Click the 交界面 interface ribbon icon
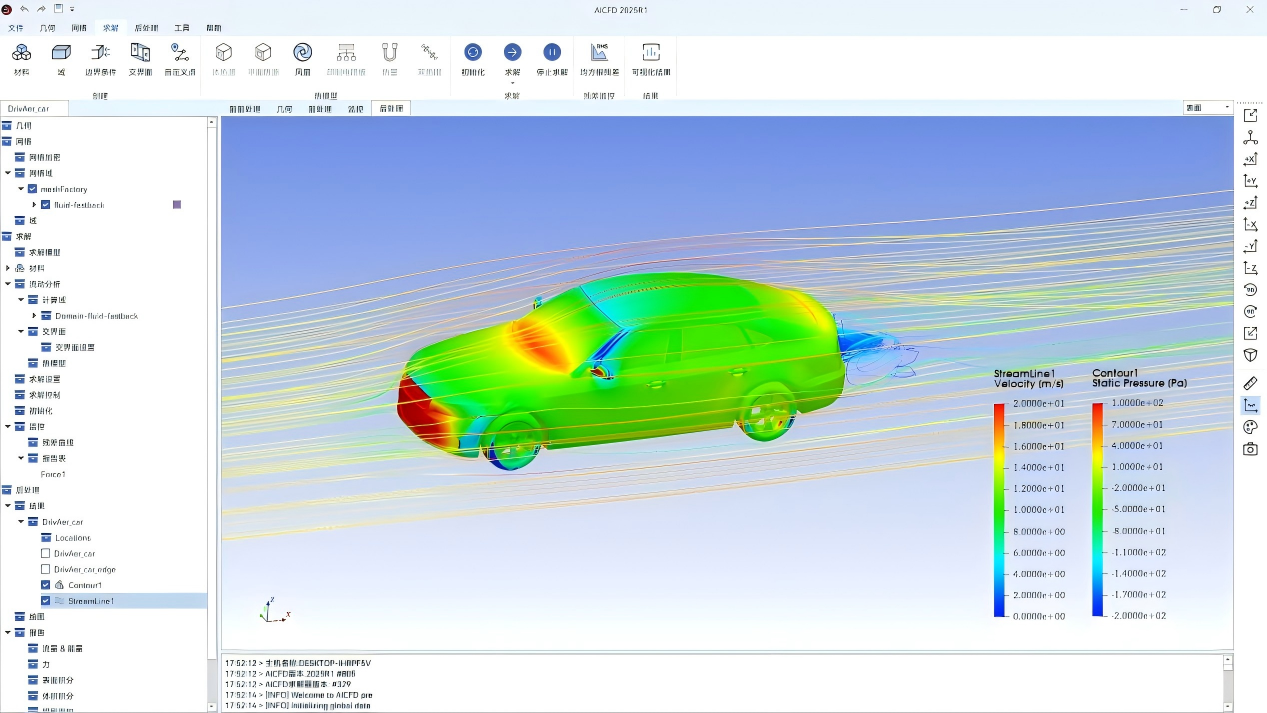The height and width of the screenshot is (713, 1267). [140, 52]
